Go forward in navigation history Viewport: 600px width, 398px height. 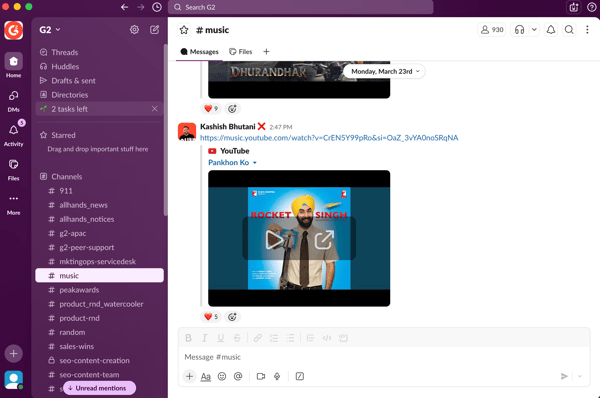coord(140,7)
